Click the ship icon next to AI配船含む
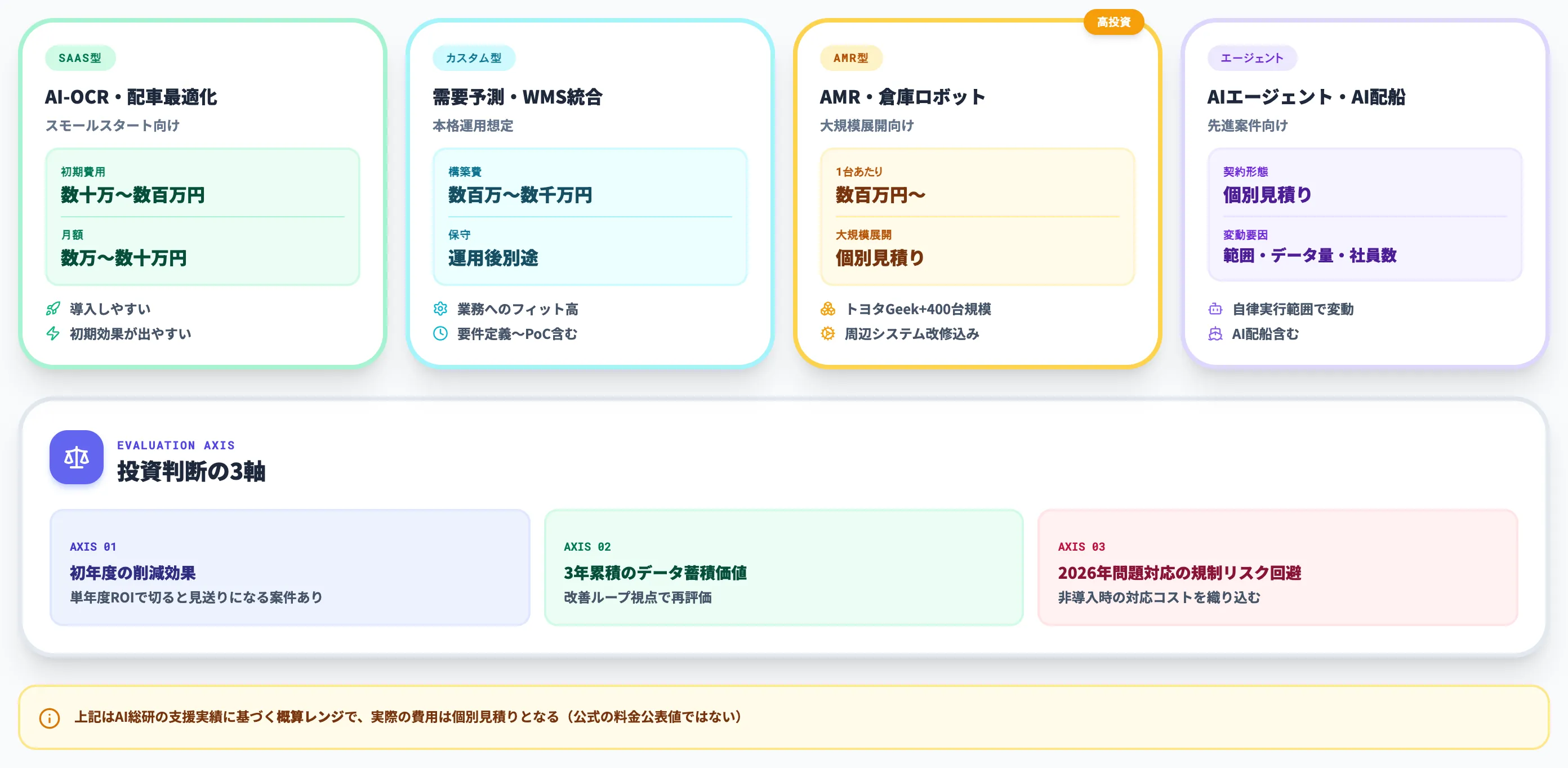 point(1215,333)
